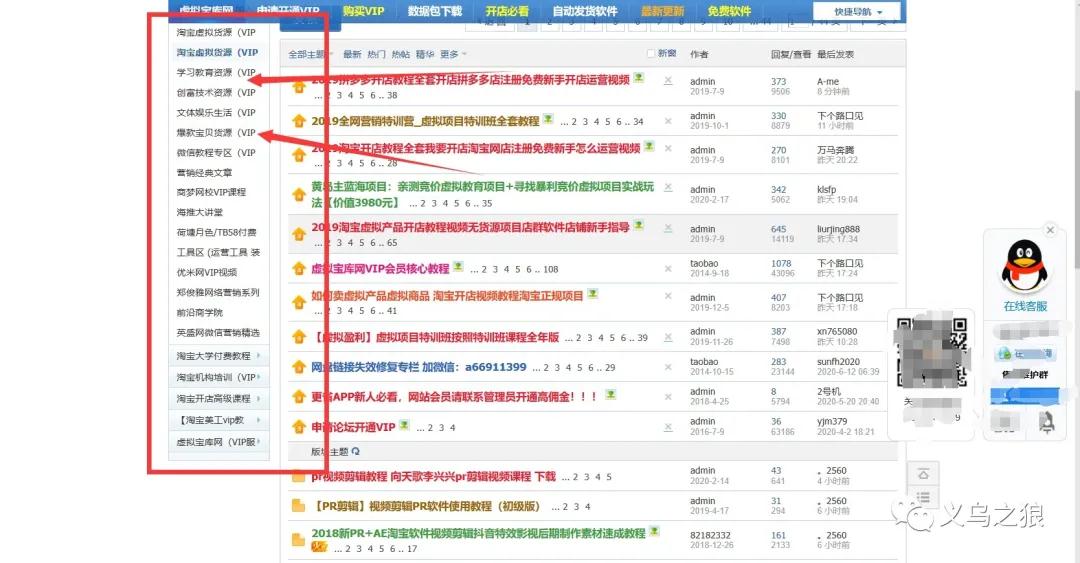Click image attachment icon after 虚拟宝库网VIP会员核心教程
The image size is (1080, 563).
point(458,267)
